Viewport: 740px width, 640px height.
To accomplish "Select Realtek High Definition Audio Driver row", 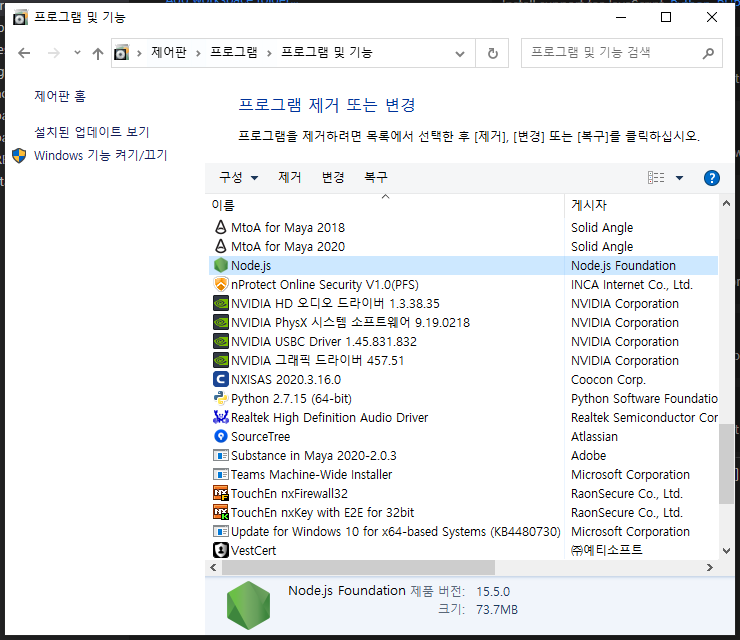I will click(463, 417).
